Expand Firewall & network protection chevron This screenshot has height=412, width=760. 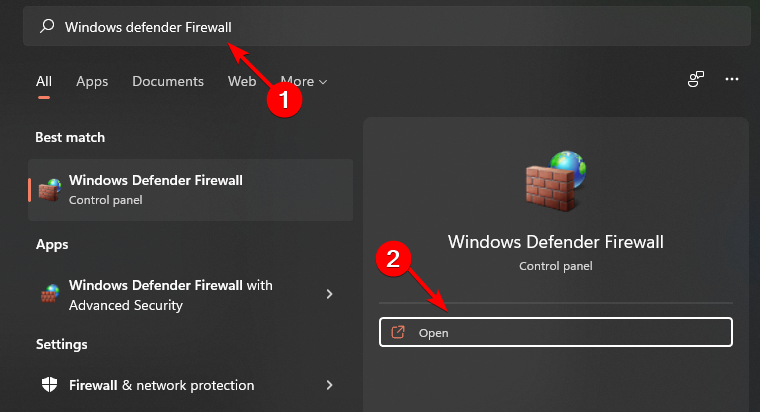329,385
